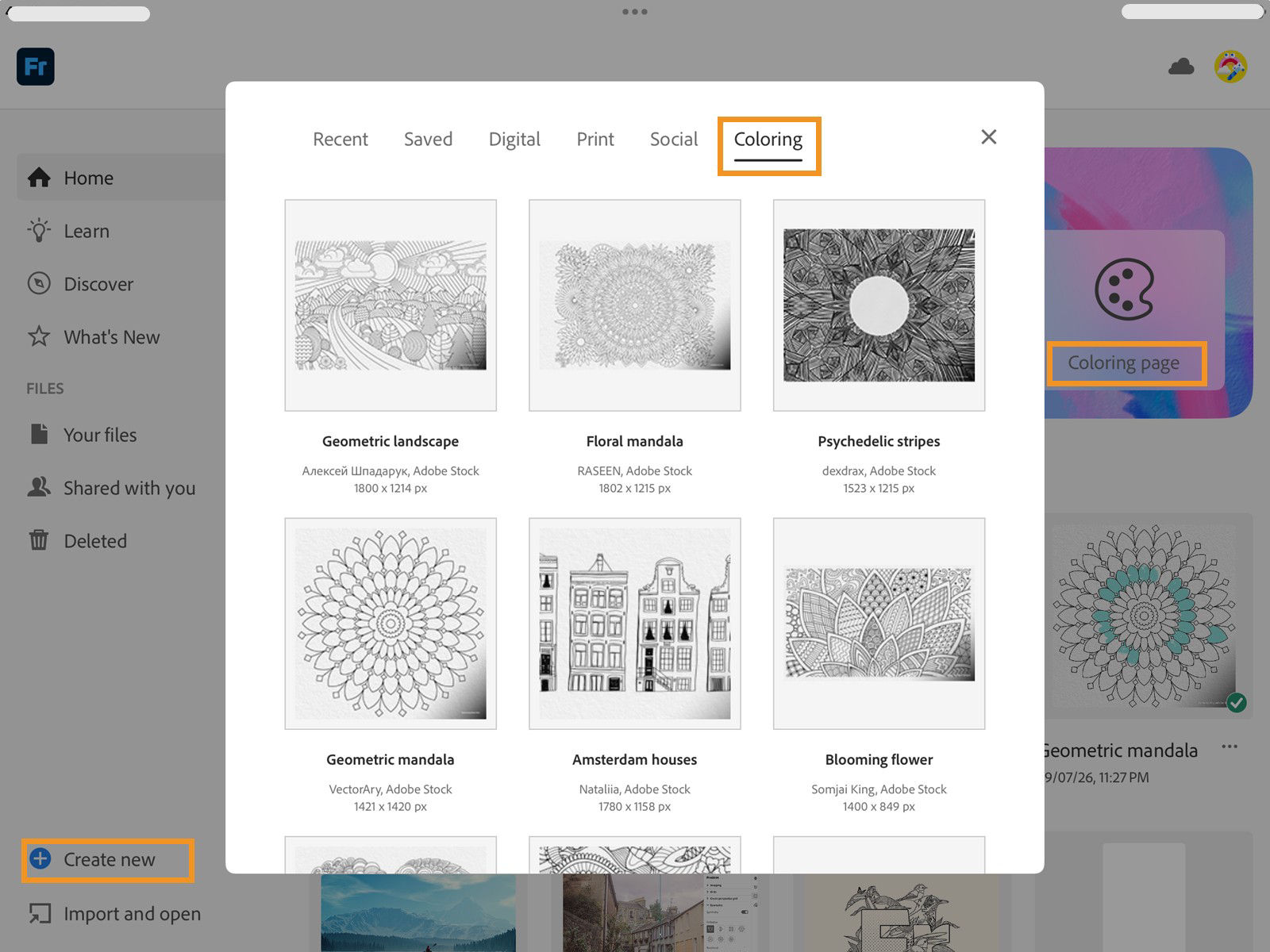Open the Discover section

(98, 284)
